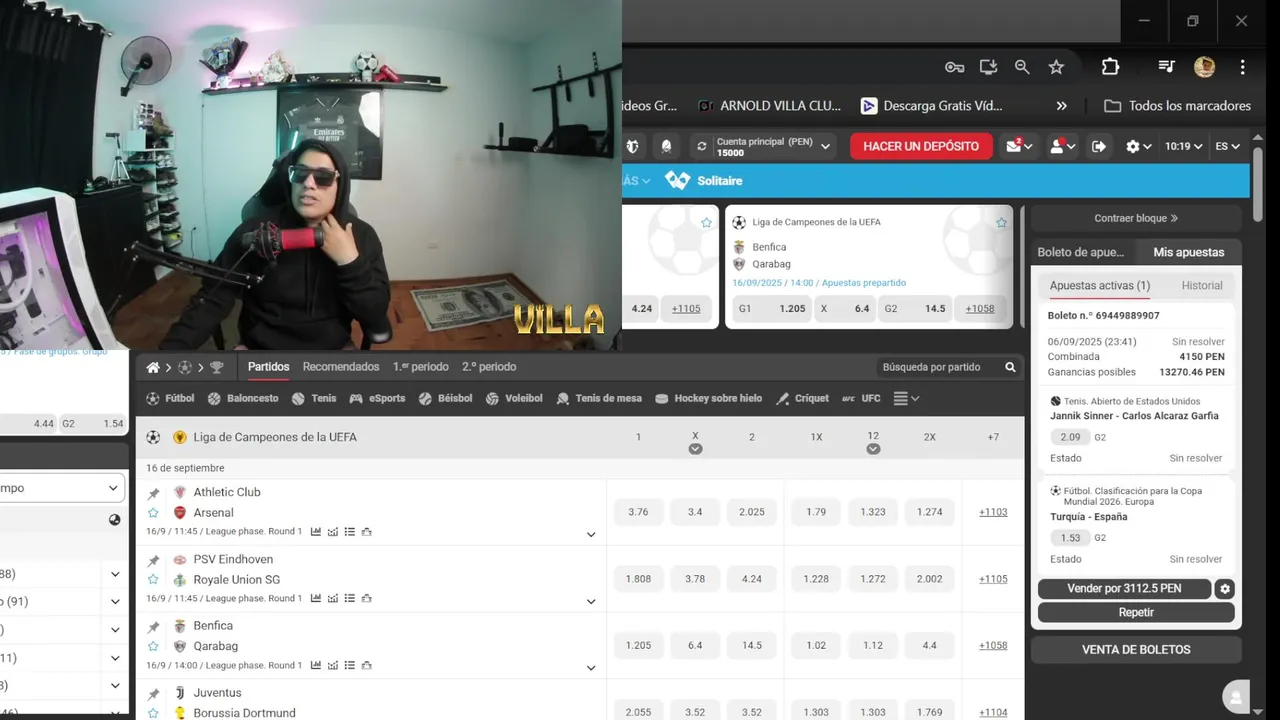Favorite the Benfica vs Qarabag list star
This screenshot has width=1280, height=720.
pyautogui.click(x=153, y=647)
